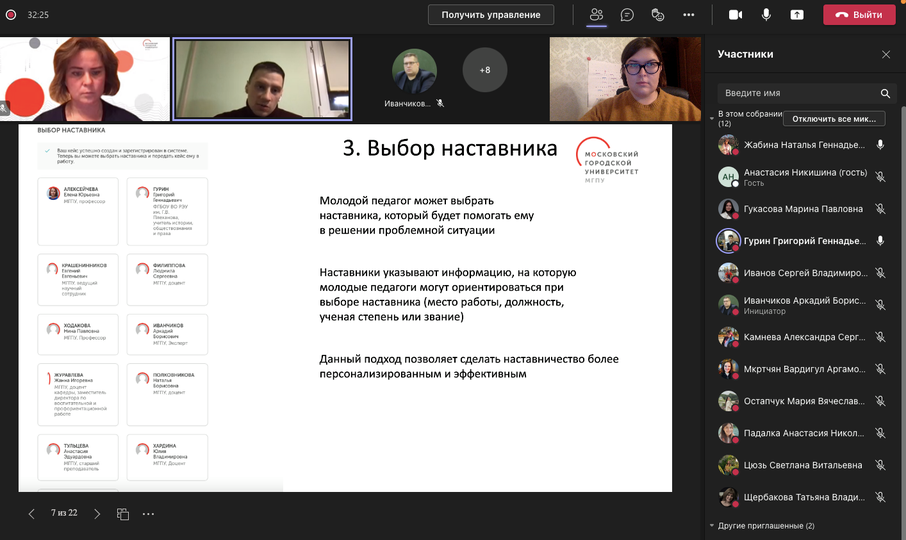Show the +8 hidden participants

pyautogui.click(x=485, y=71)
